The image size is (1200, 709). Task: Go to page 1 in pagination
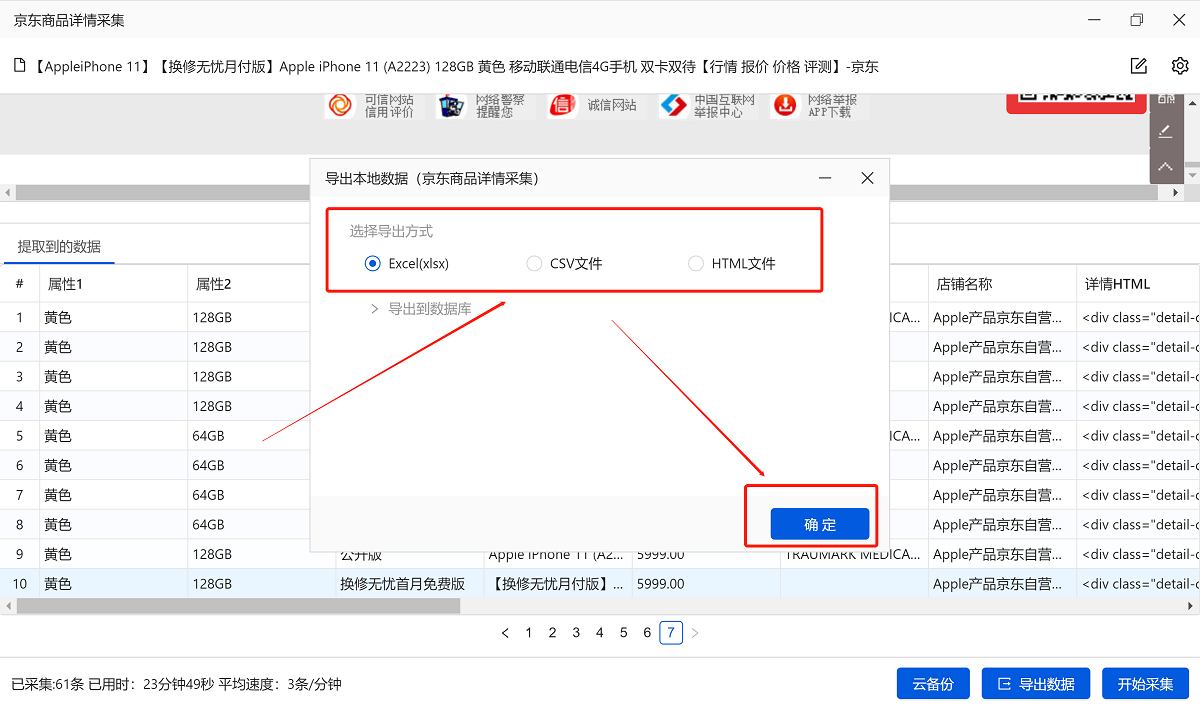[529, 633]
